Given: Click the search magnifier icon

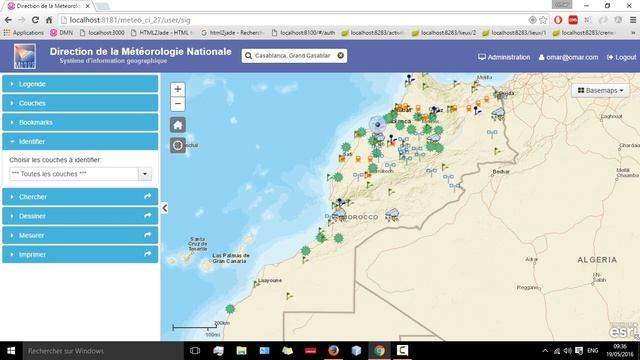Looking at the screenshot, I should coord(248,56).
